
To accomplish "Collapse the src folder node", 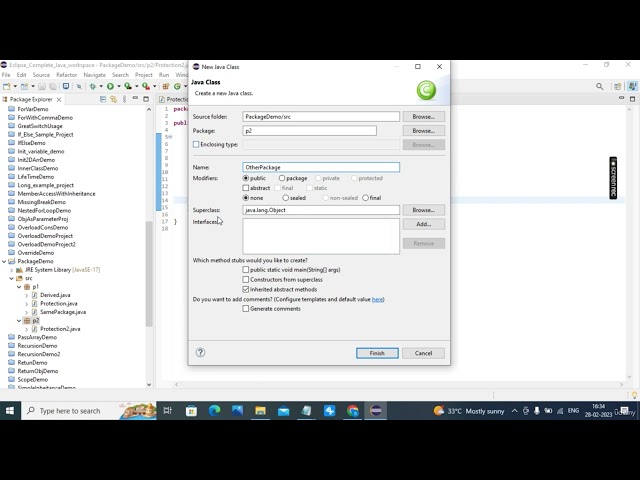I will 11,278.
